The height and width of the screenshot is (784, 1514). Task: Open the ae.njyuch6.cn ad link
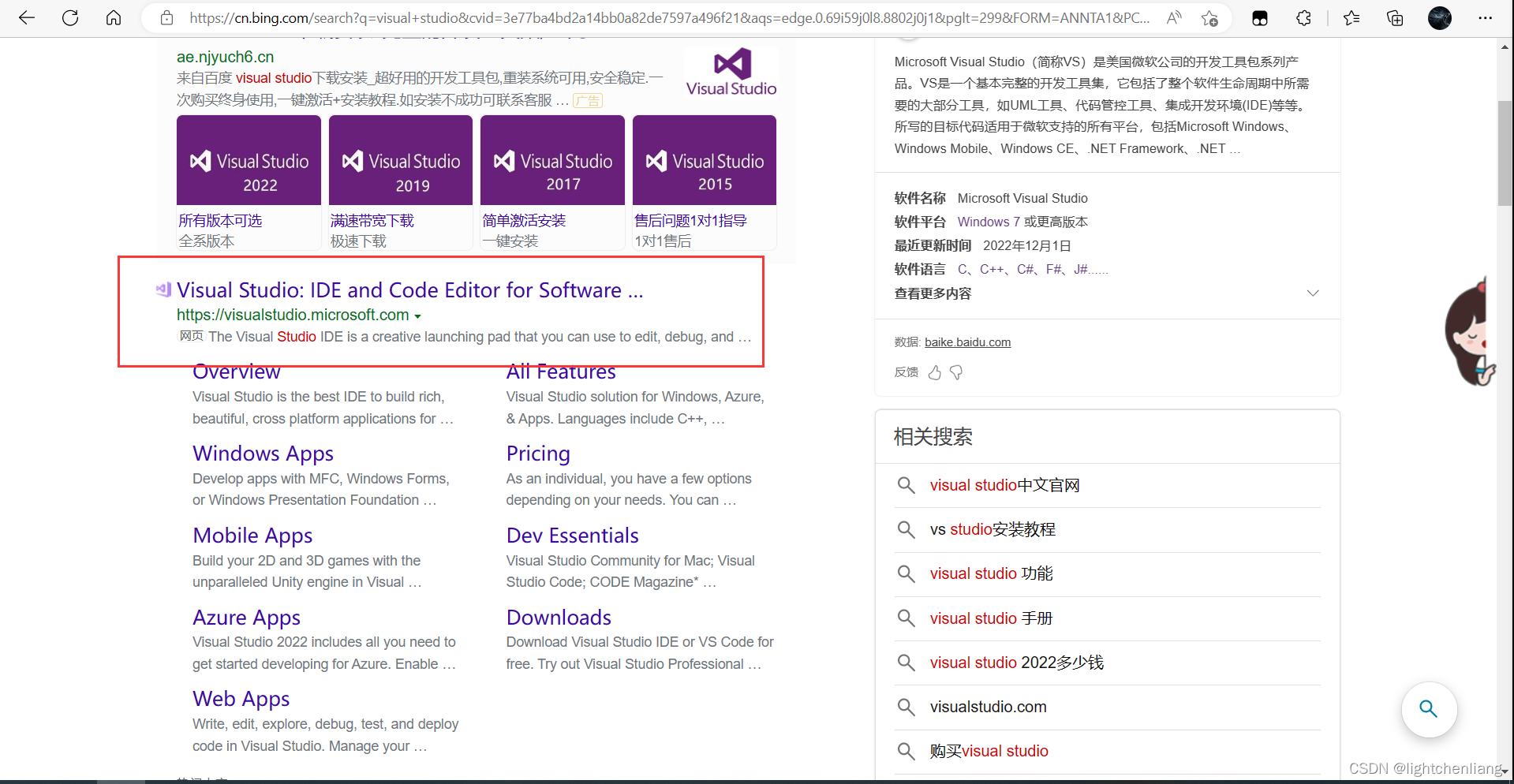click(x=225, y=57)
